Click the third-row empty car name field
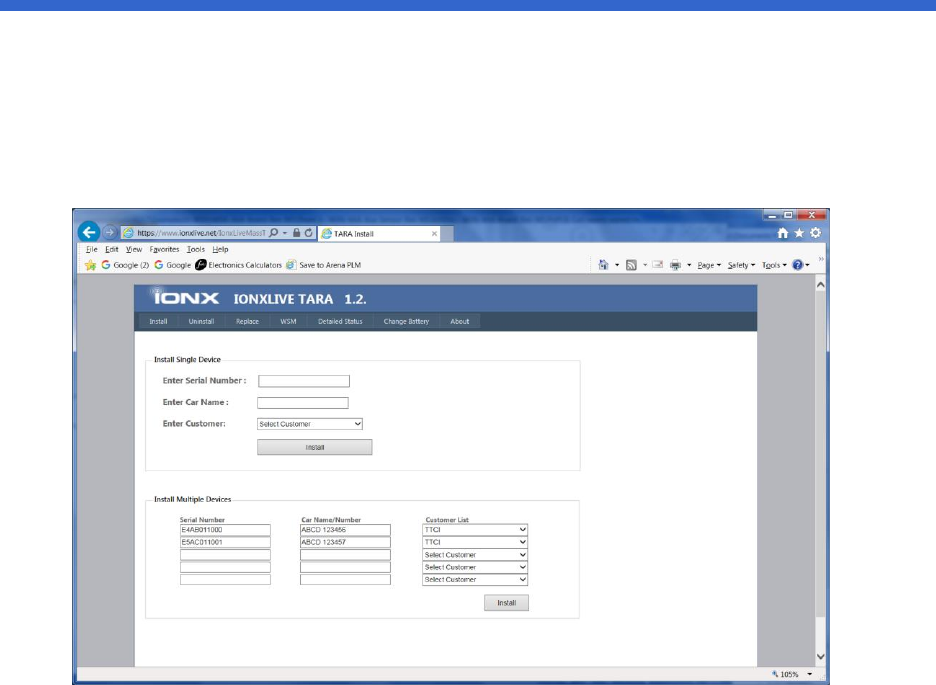The image size is (936, 685). tap(345, 555)
